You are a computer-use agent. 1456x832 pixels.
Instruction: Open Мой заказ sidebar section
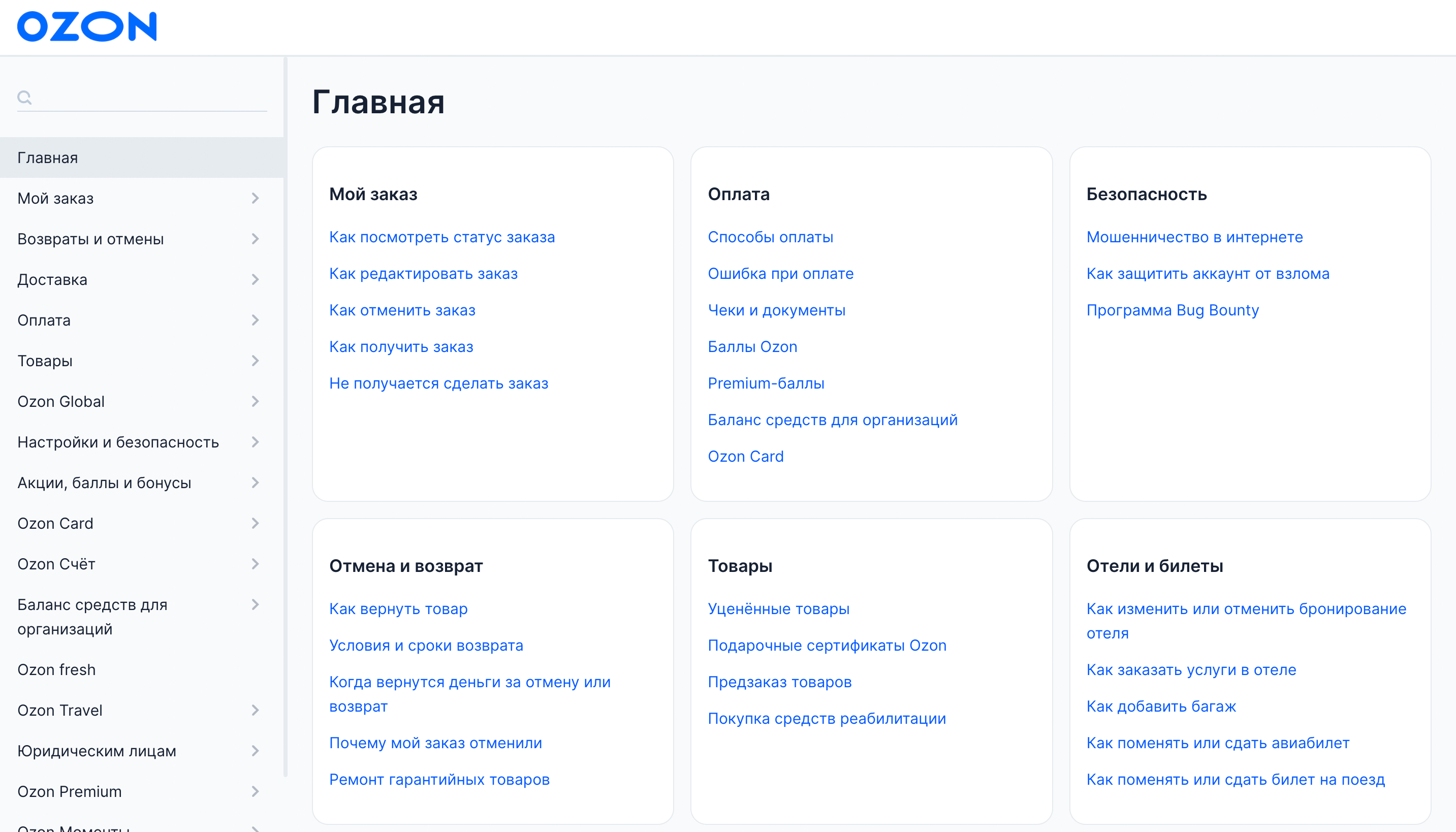55,198
